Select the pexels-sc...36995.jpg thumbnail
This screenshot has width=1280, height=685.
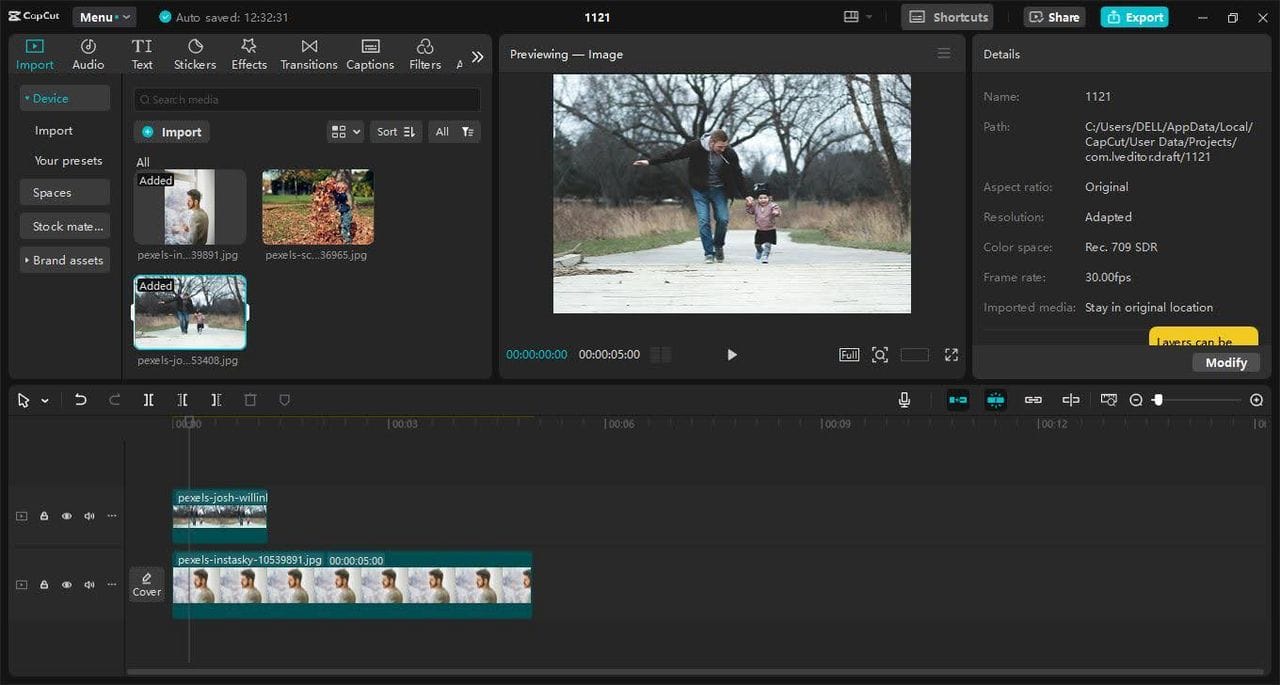coord(317,207)
